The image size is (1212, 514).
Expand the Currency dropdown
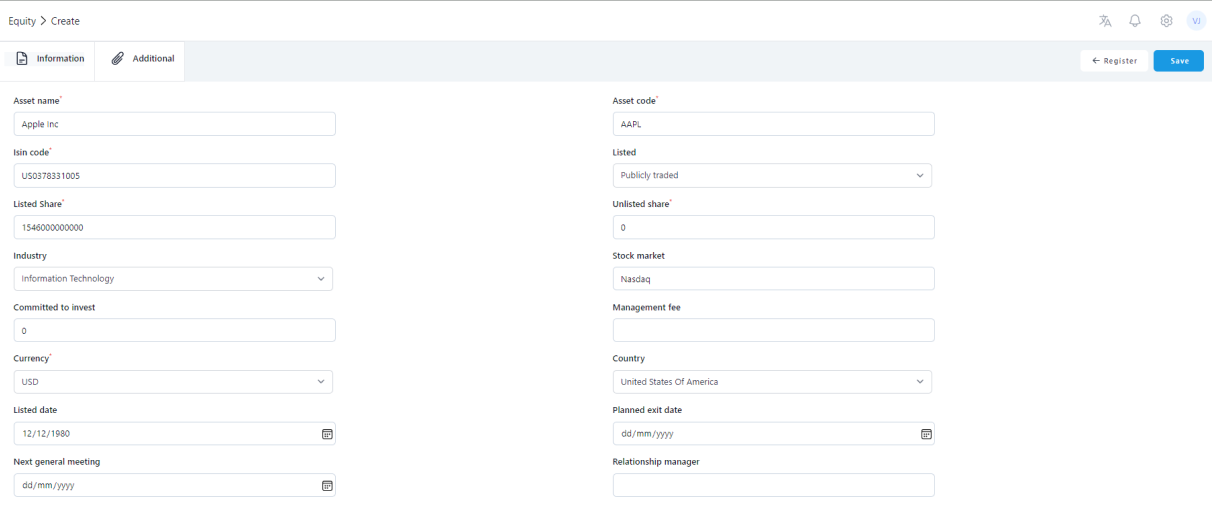[x=173, y=382]
